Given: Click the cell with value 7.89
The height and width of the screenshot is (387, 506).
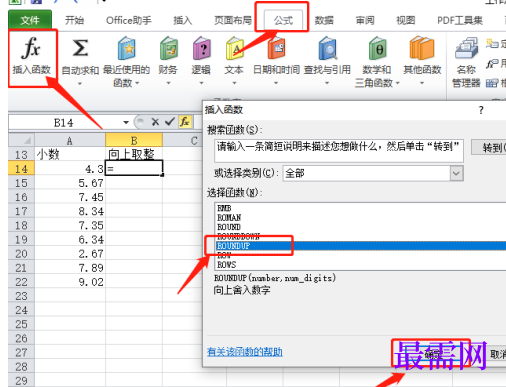Looking at the screenshot, I should 70,268.
